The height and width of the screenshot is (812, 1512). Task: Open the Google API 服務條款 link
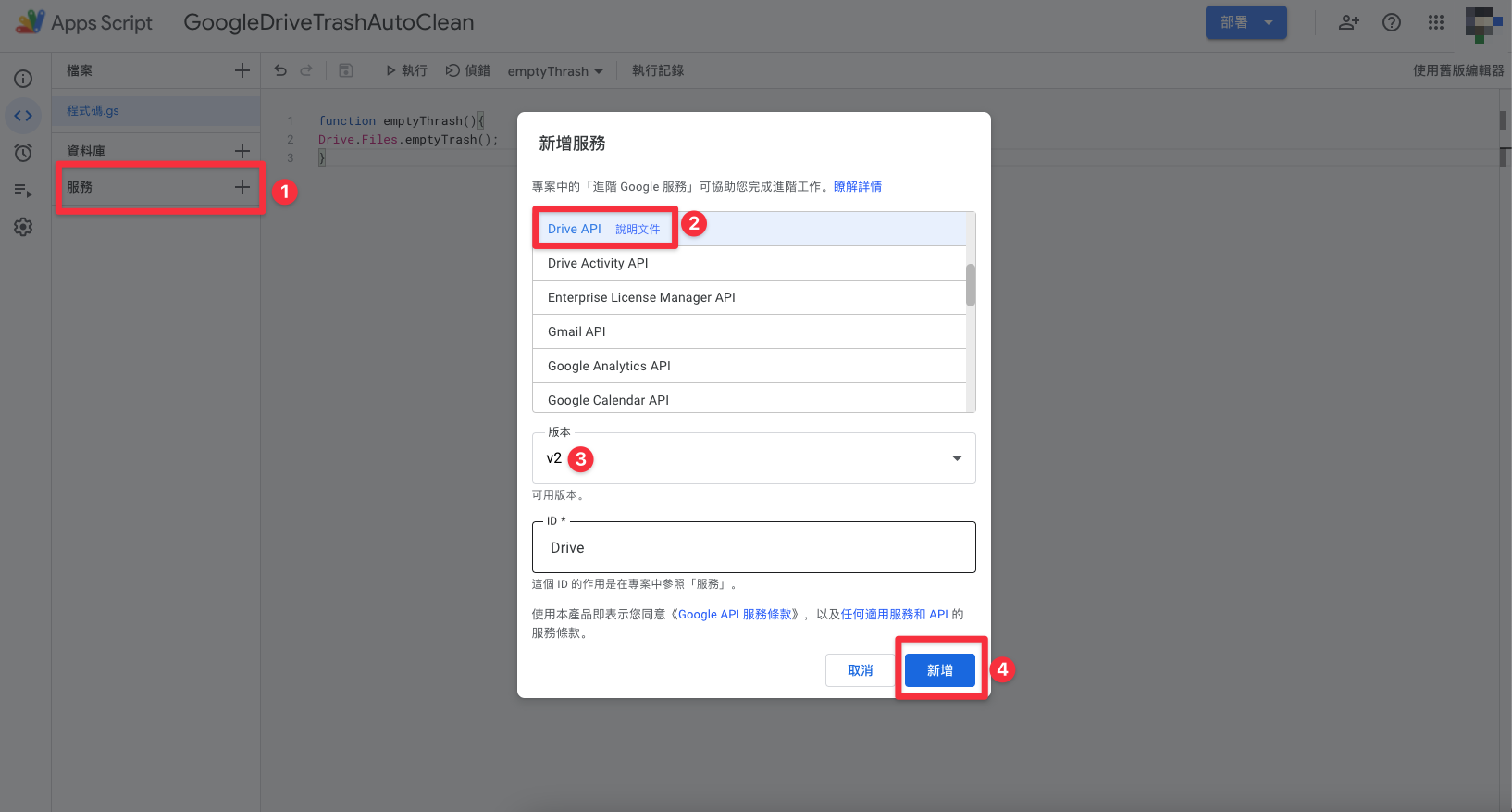[x=736, y=614]
